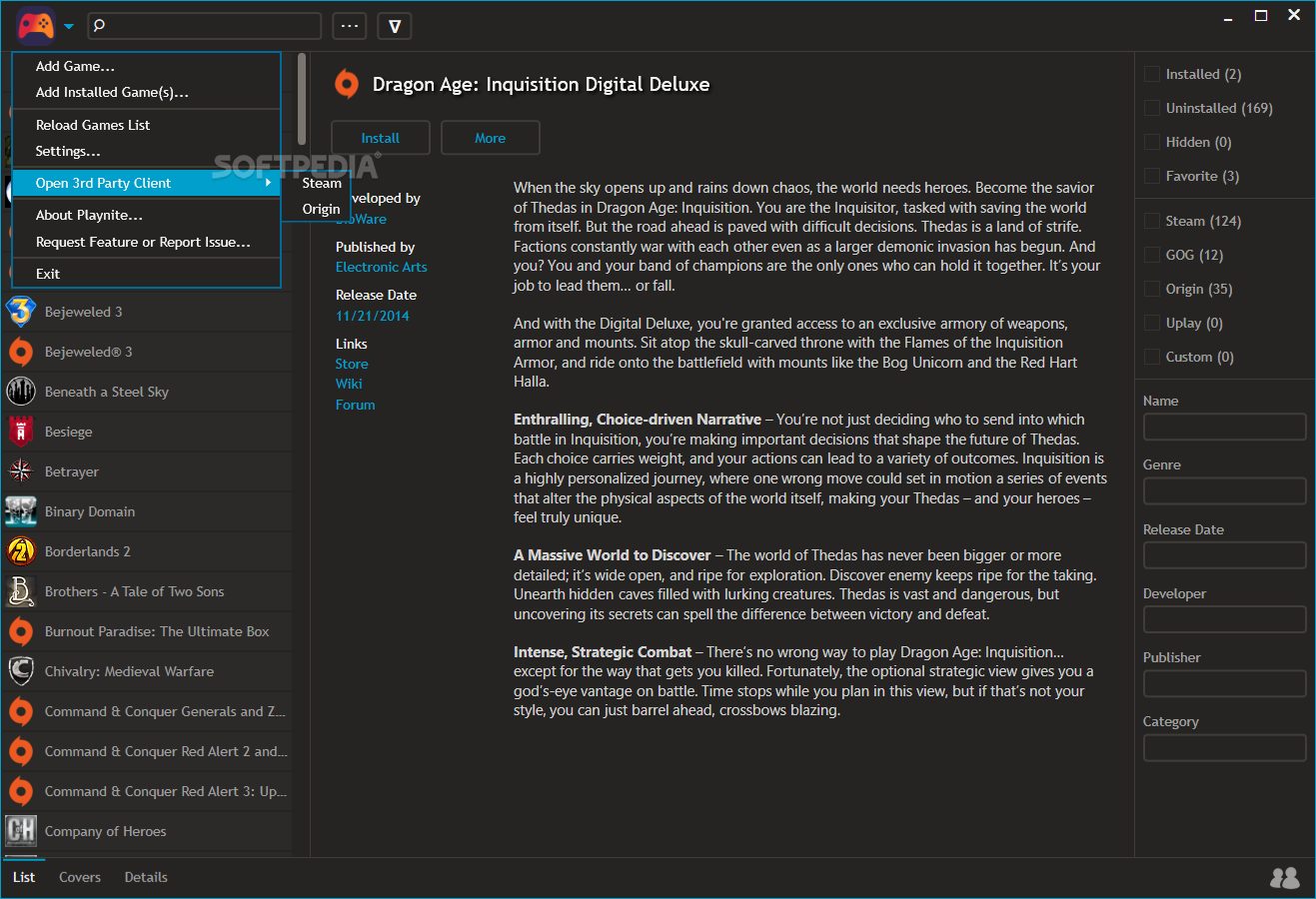This screenshot has height=899, width=1316.
Task: Click the Borderlands 2 game icon
Action: click(21, 551)
